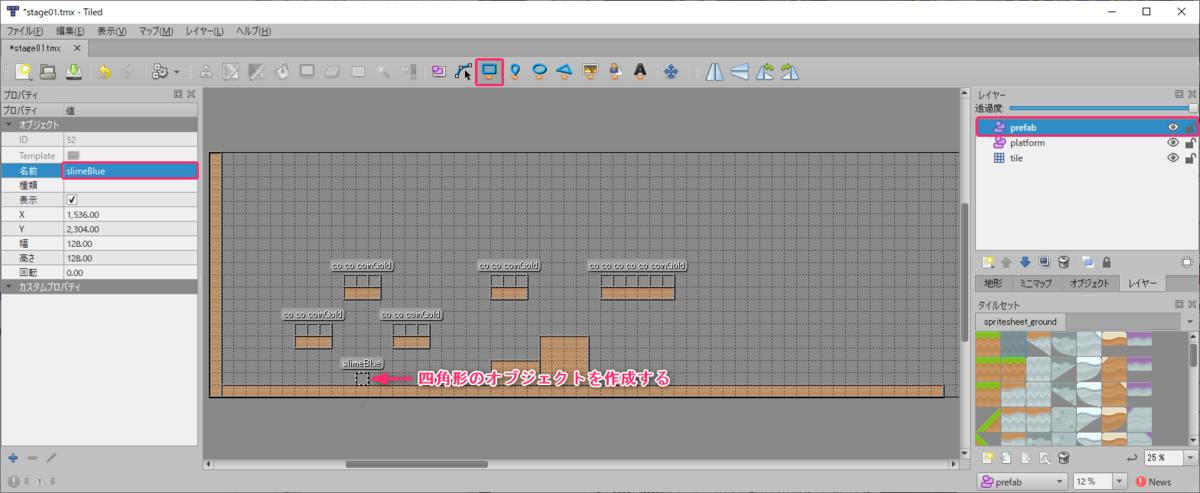Select the tile layer row
1200x493 pixels.
pyautogui.click(x=1087, y=158)
